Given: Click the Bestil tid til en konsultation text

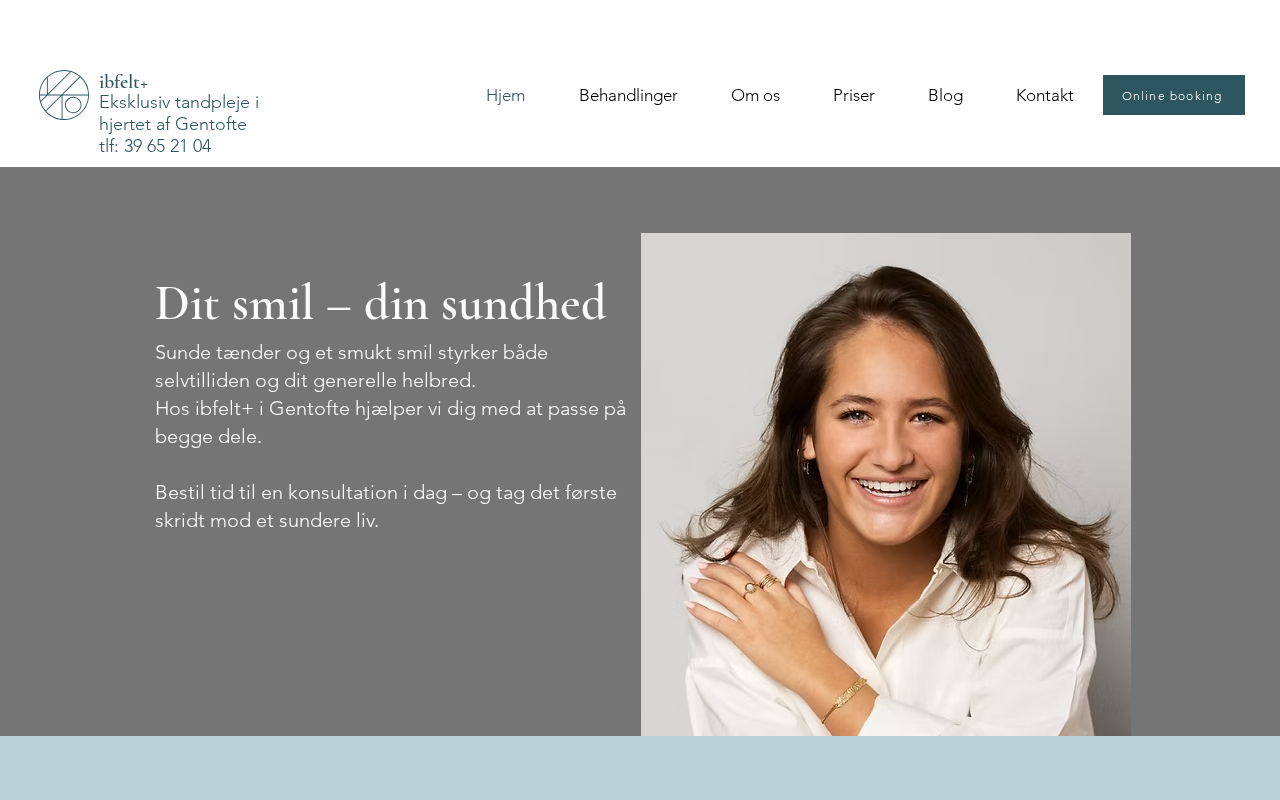Looking at the screenshot, I should [386, 506].
